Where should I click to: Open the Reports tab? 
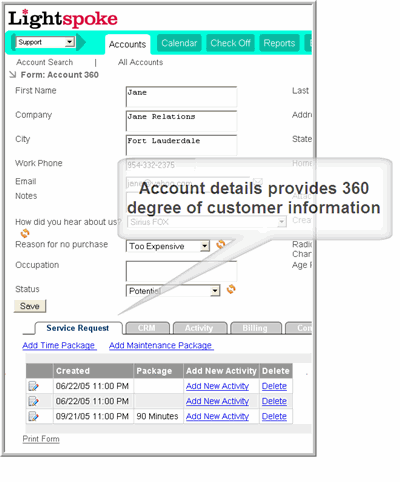(279, 43)
